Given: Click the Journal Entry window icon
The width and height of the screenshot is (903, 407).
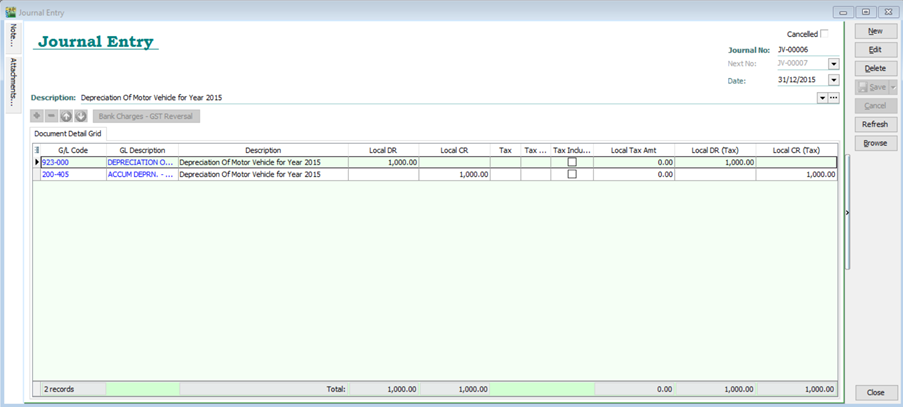Looking at the screenshot, I should tap(10, 11).
